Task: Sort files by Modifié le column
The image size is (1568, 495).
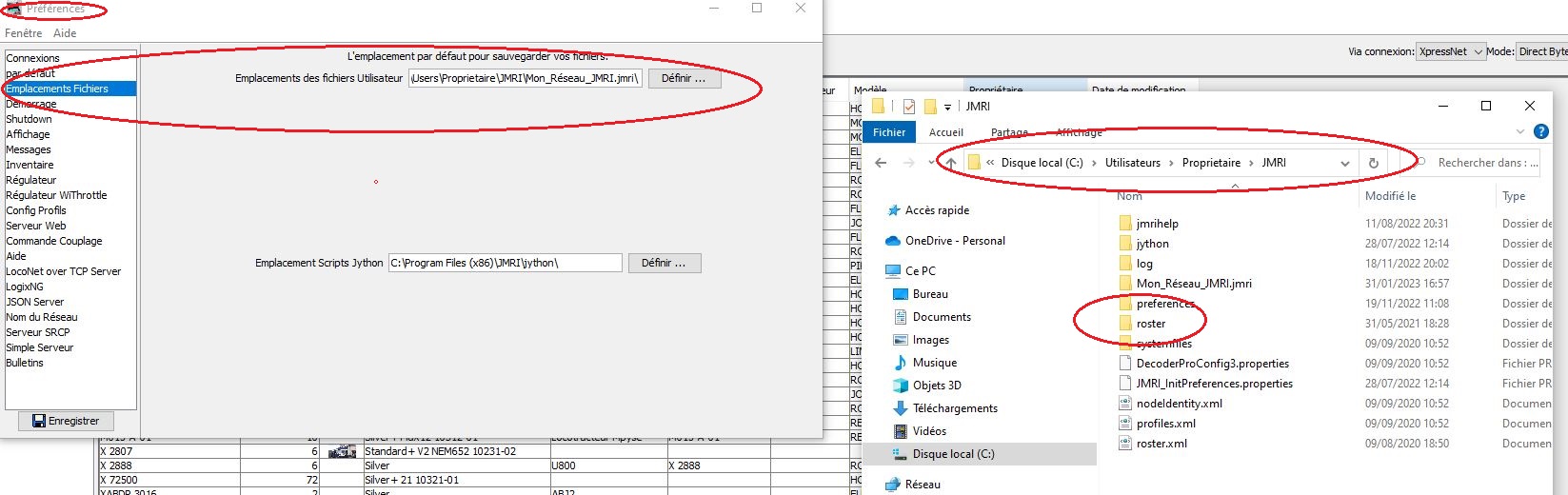Action: (1390, 196)
